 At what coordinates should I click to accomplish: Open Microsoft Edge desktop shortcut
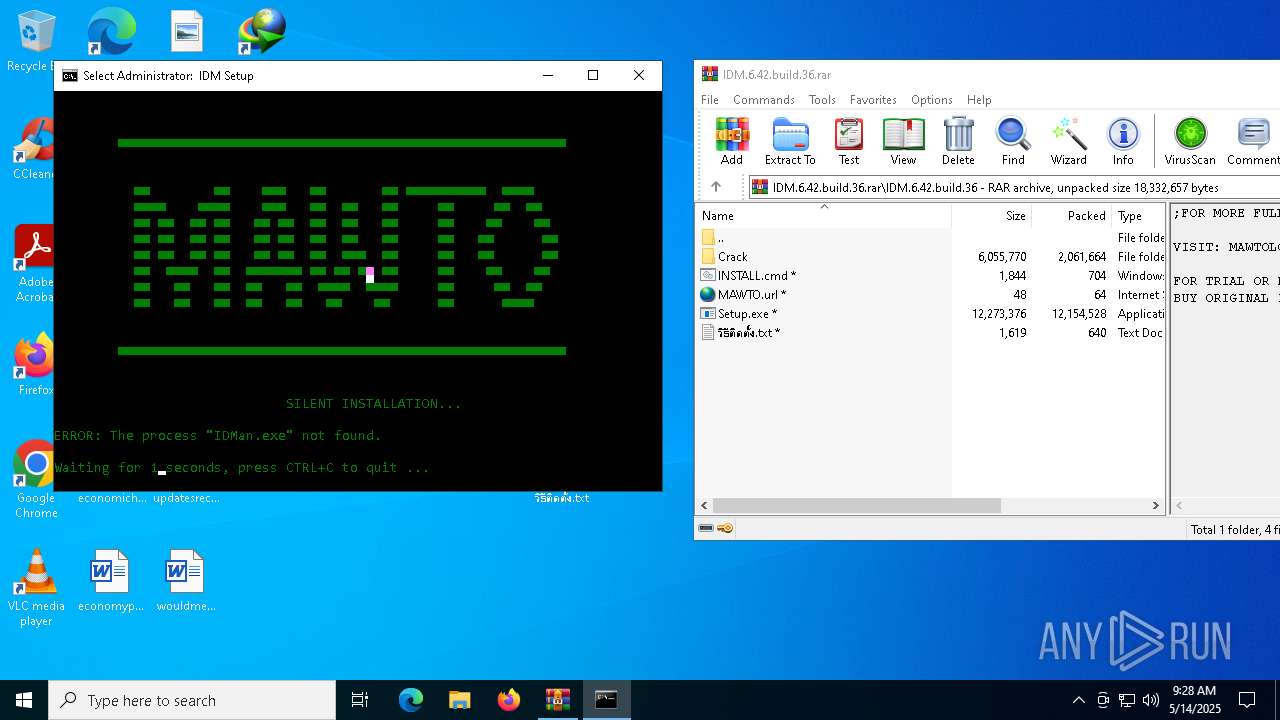[110, 32]
